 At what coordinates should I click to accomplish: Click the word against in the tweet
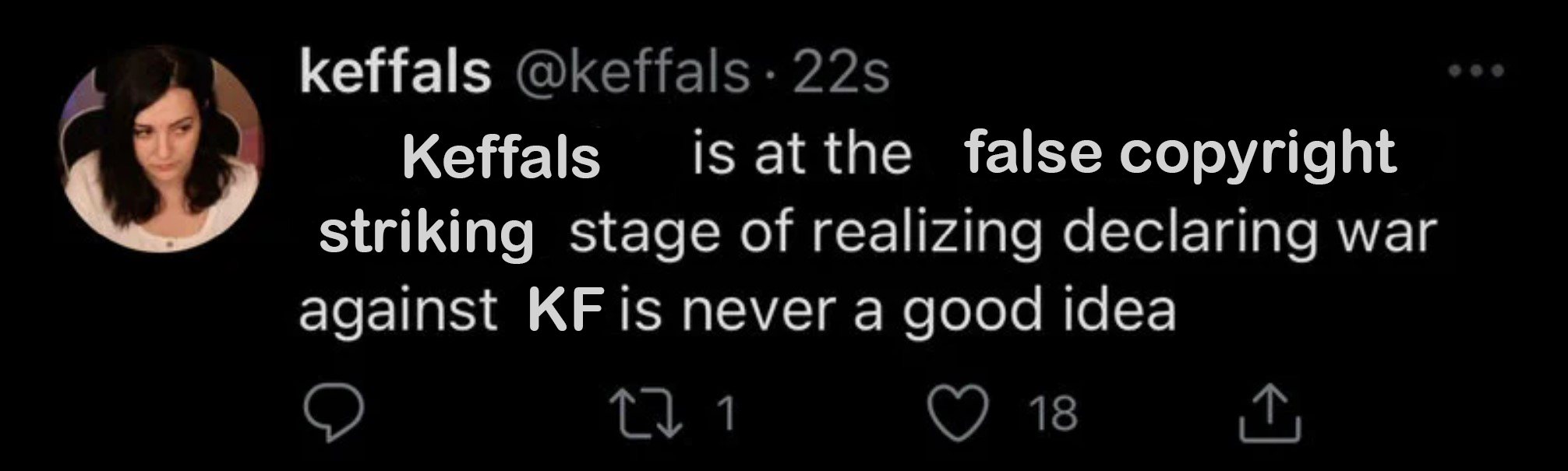coord(398,311)
